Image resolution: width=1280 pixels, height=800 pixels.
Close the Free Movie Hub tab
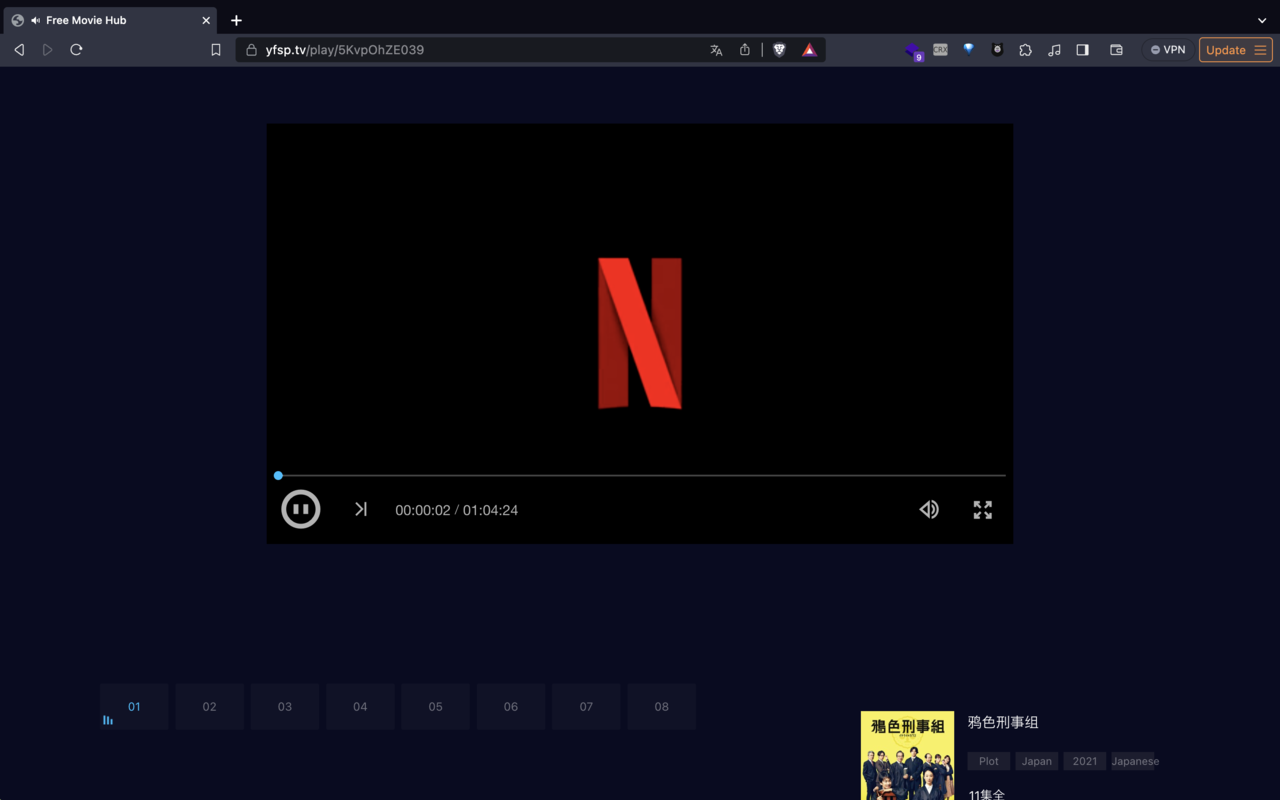(206, 20)
